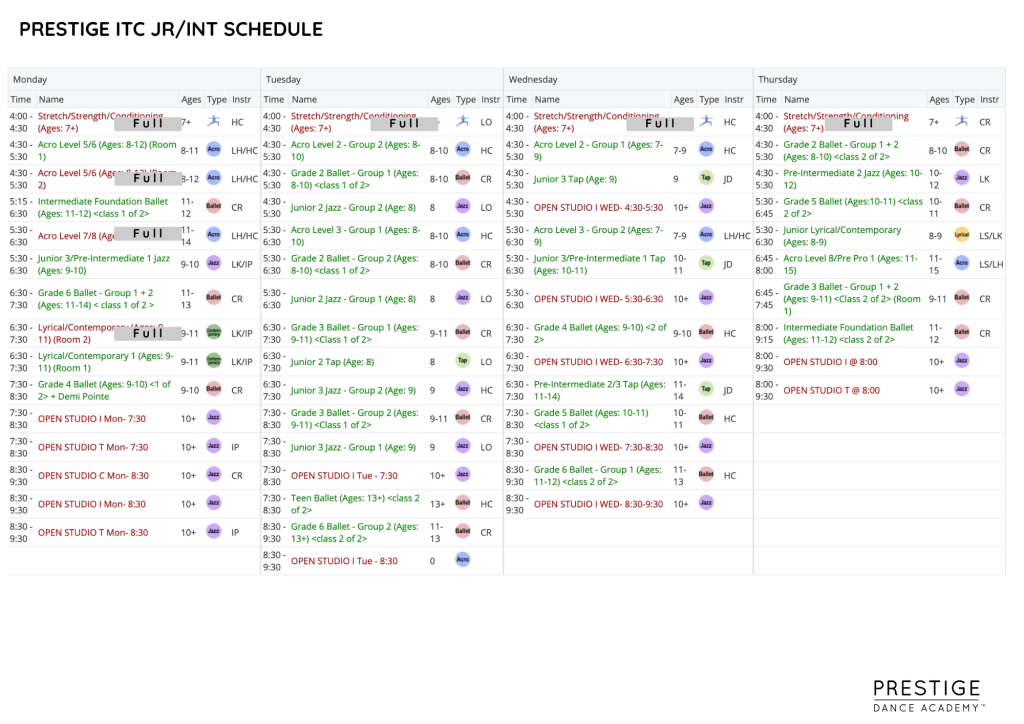Click the Acro icon in Monday Acro Level 7/8 row
This screenshot has height=724, width=1024.
pos(214,234)
